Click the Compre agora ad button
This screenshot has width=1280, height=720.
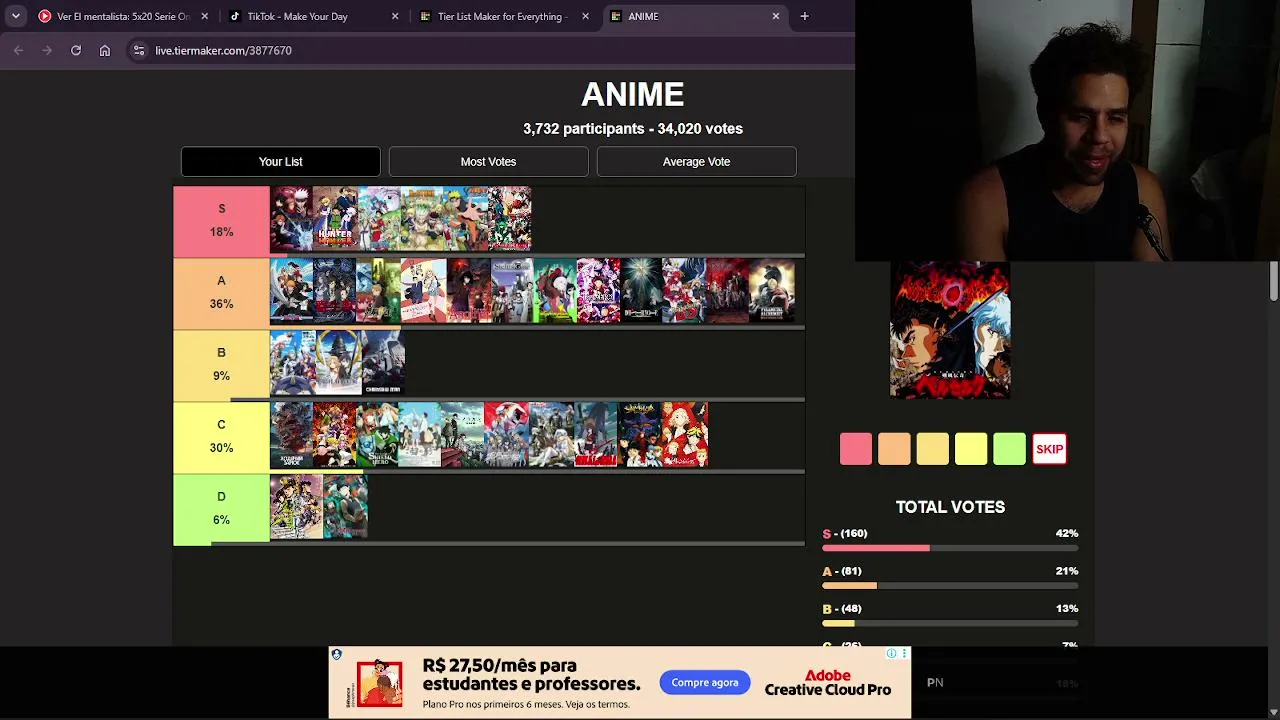pyautogui.click(x=705, y=682)
